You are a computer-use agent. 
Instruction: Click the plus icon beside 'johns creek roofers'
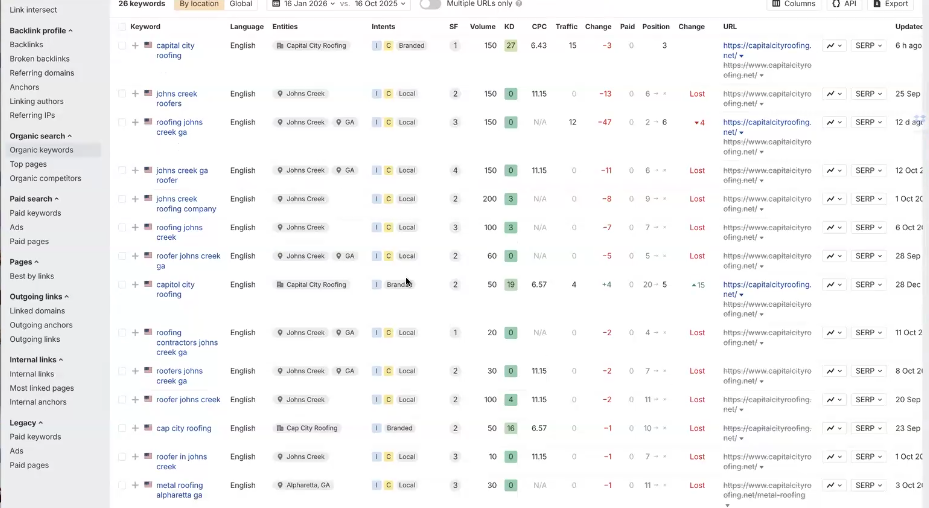coord(135,94)
